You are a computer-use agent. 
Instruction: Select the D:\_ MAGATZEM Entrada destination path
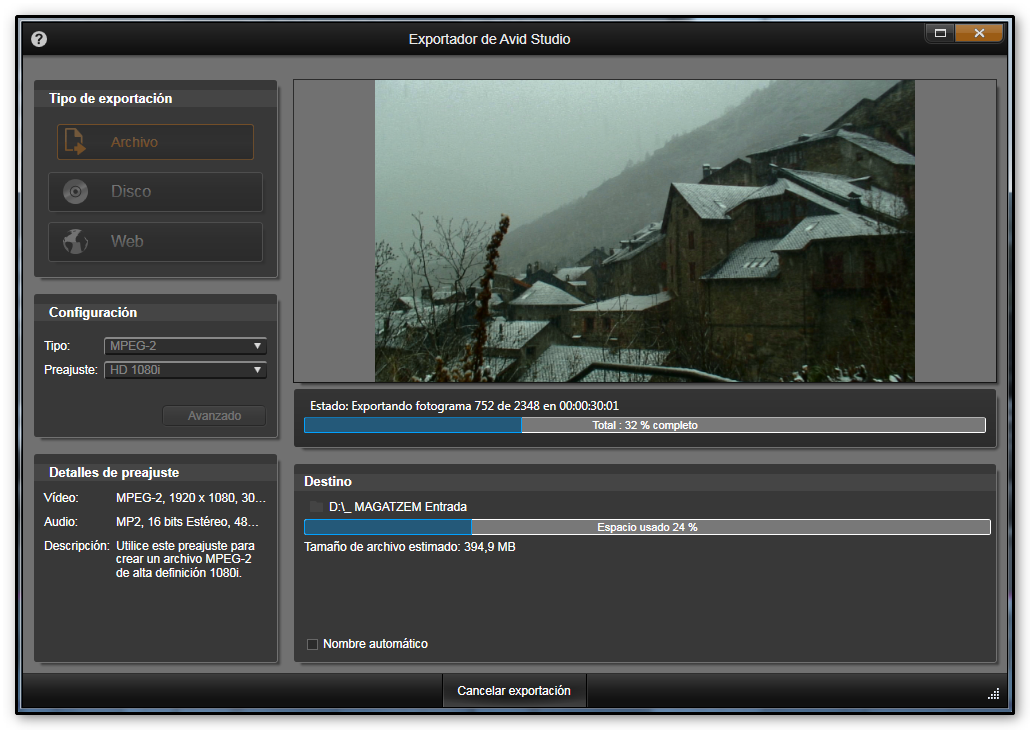point(397,507)
